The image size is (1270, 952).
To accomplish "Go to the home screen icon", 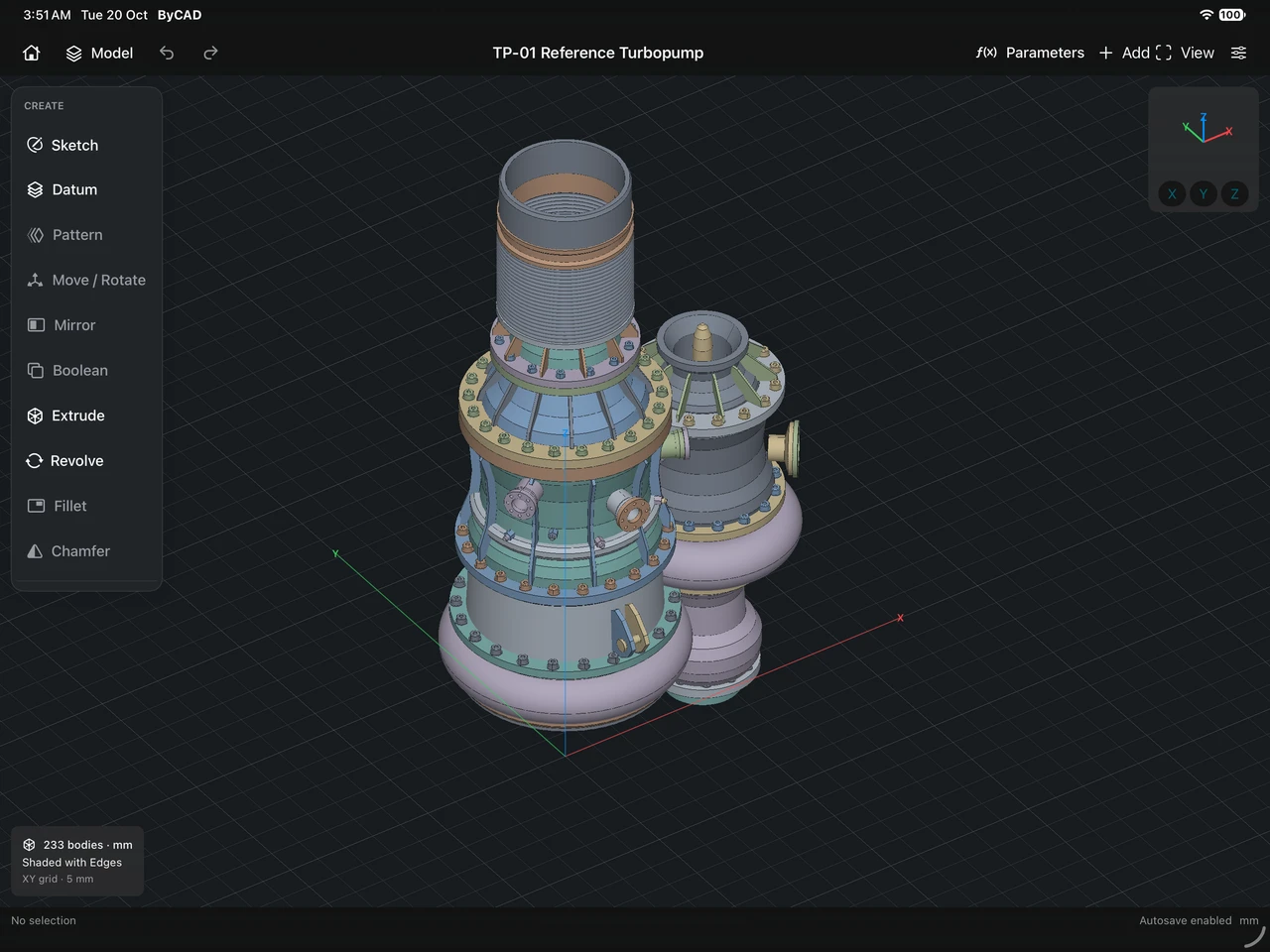I will point(32,53).
